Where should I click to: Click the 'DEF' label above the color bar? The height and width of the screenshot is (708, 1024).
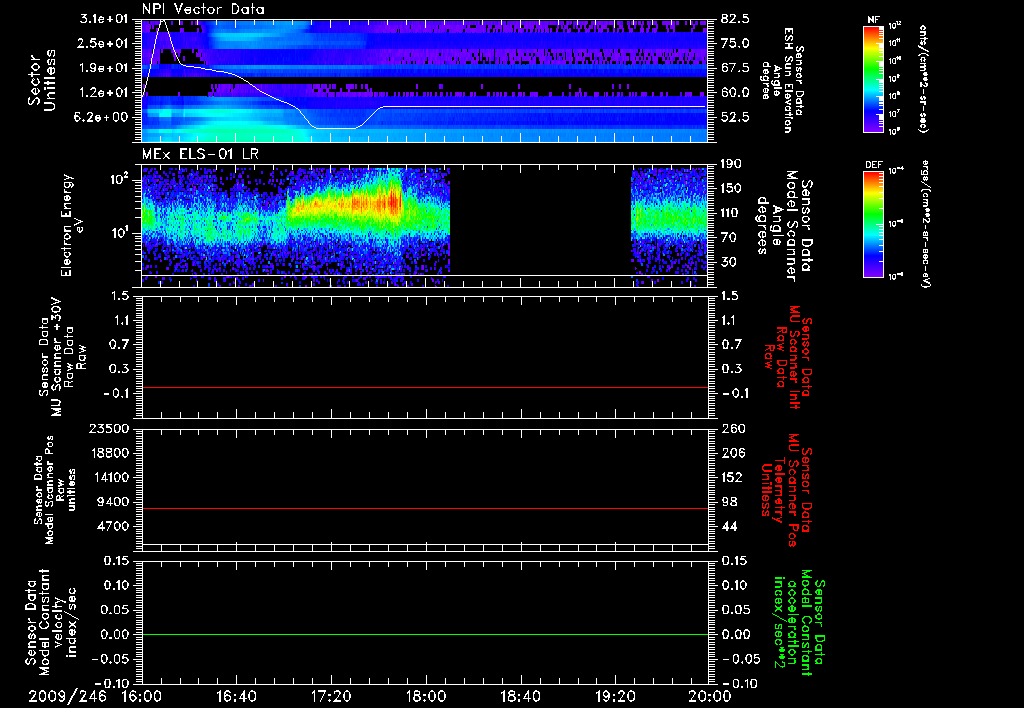click(x=873, y=165)
